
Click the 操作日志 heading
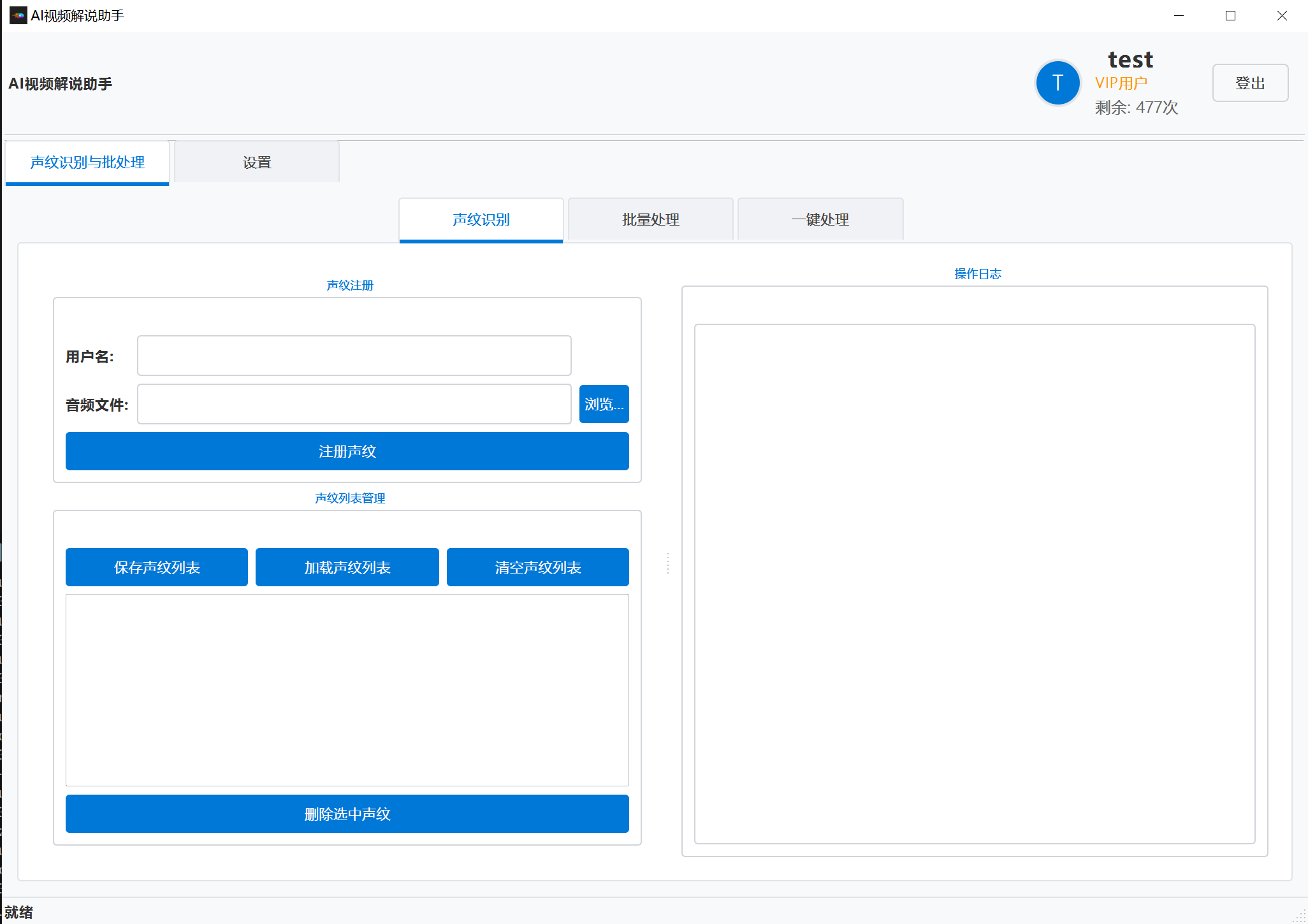978,274
